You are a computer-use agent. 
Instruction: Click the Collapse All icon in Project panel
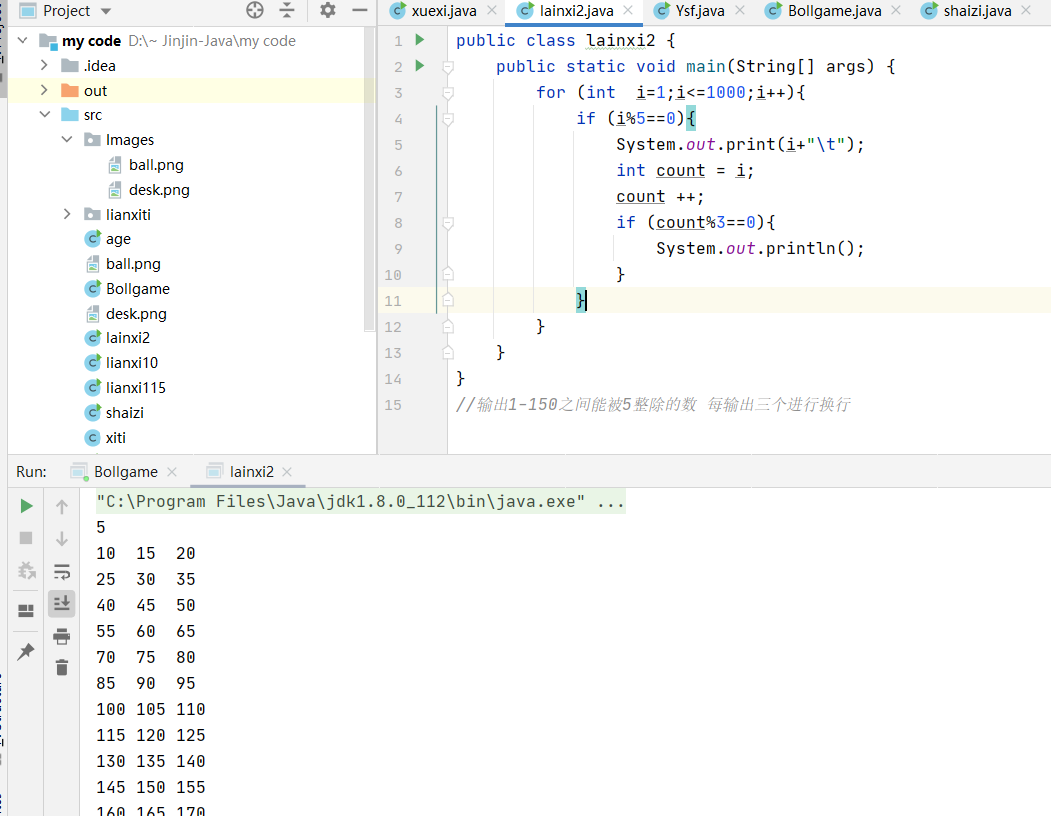point(287,10)
